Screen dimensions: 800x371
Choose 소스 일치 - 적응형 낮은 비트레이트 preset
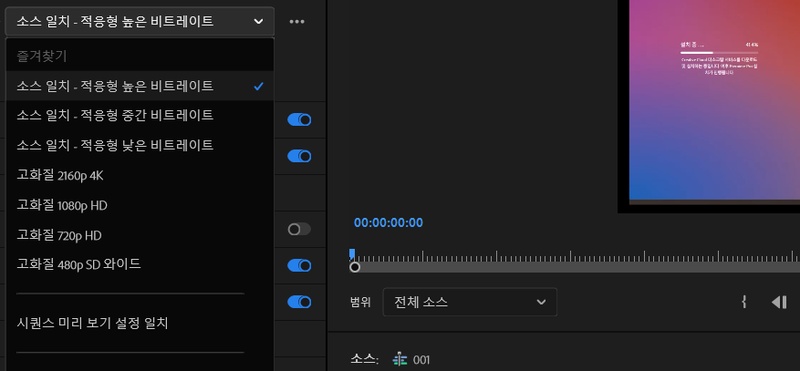coord(140,145)
